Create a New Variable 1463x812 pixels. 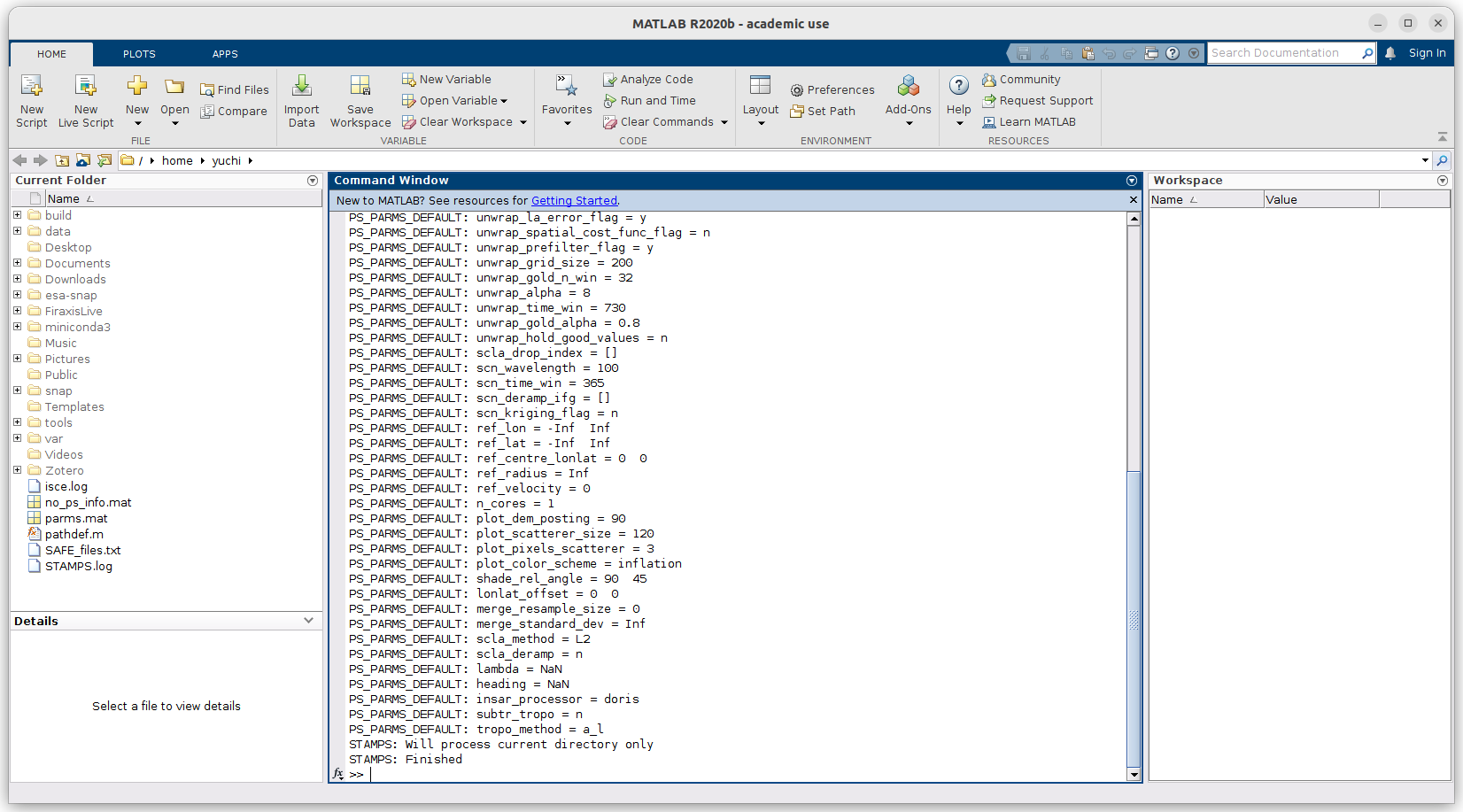(x=446, y=80)
